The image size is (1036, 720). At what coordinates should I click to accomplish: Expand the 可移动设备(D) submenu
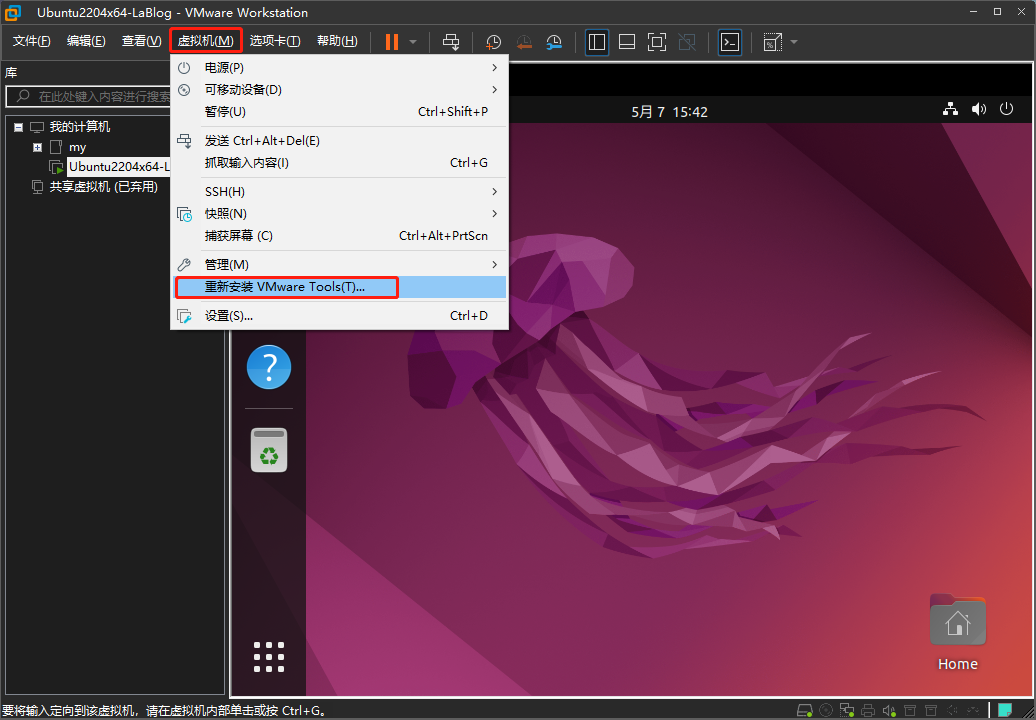(x=340, y=90)
